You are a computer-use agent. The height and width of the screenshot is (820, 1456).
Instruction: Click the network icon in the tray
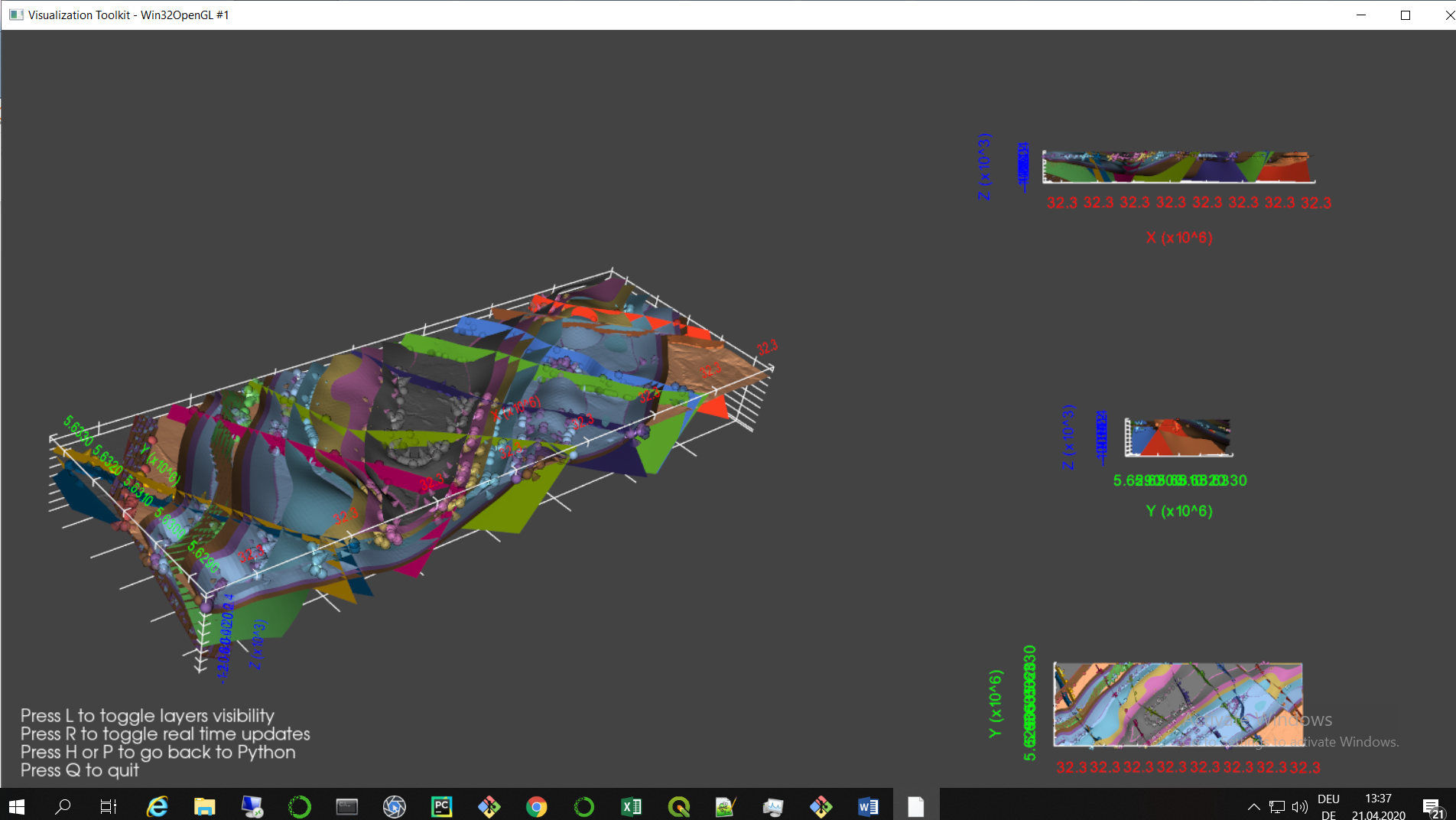pyautogui.click(x=1276, y=805)
